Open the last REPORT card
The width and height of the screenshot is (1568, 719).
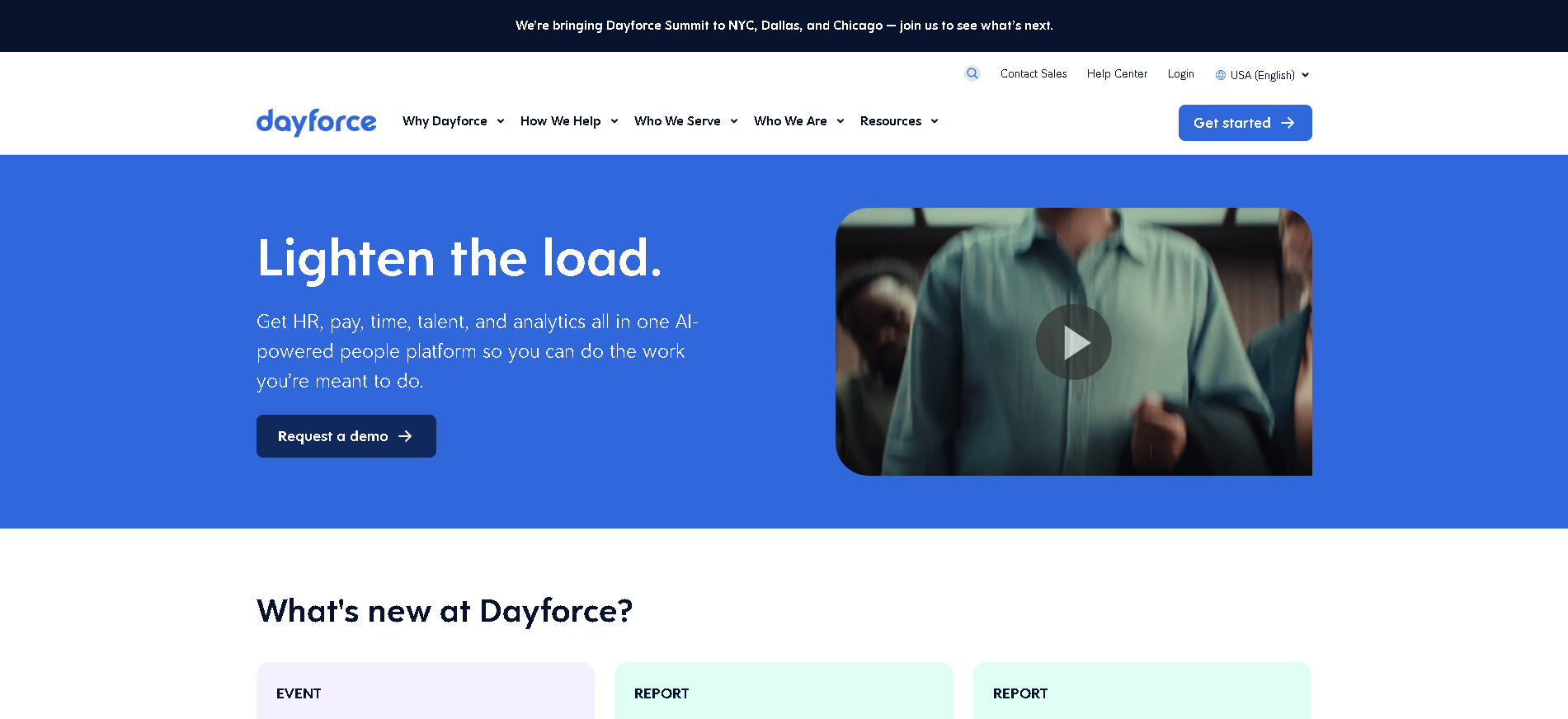[1142, 691]
